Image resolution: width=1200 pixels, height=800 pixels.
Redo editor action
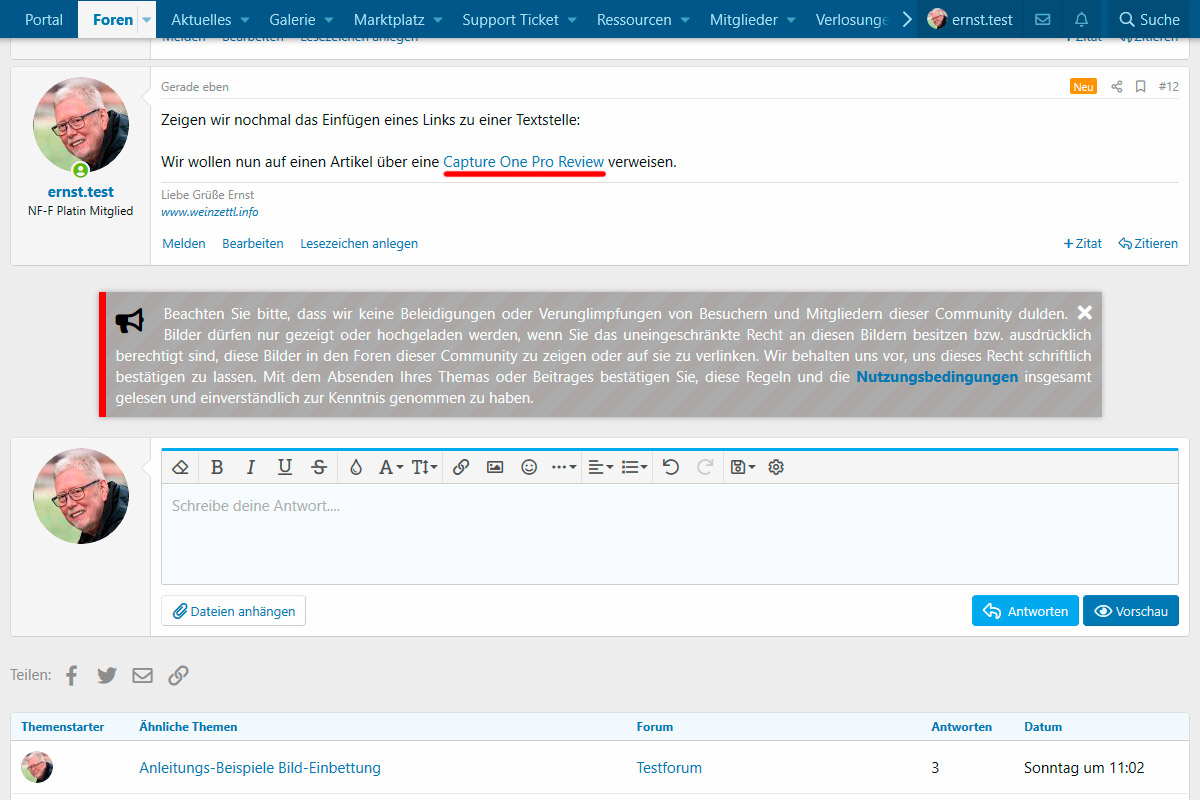[x=705, y=467]
